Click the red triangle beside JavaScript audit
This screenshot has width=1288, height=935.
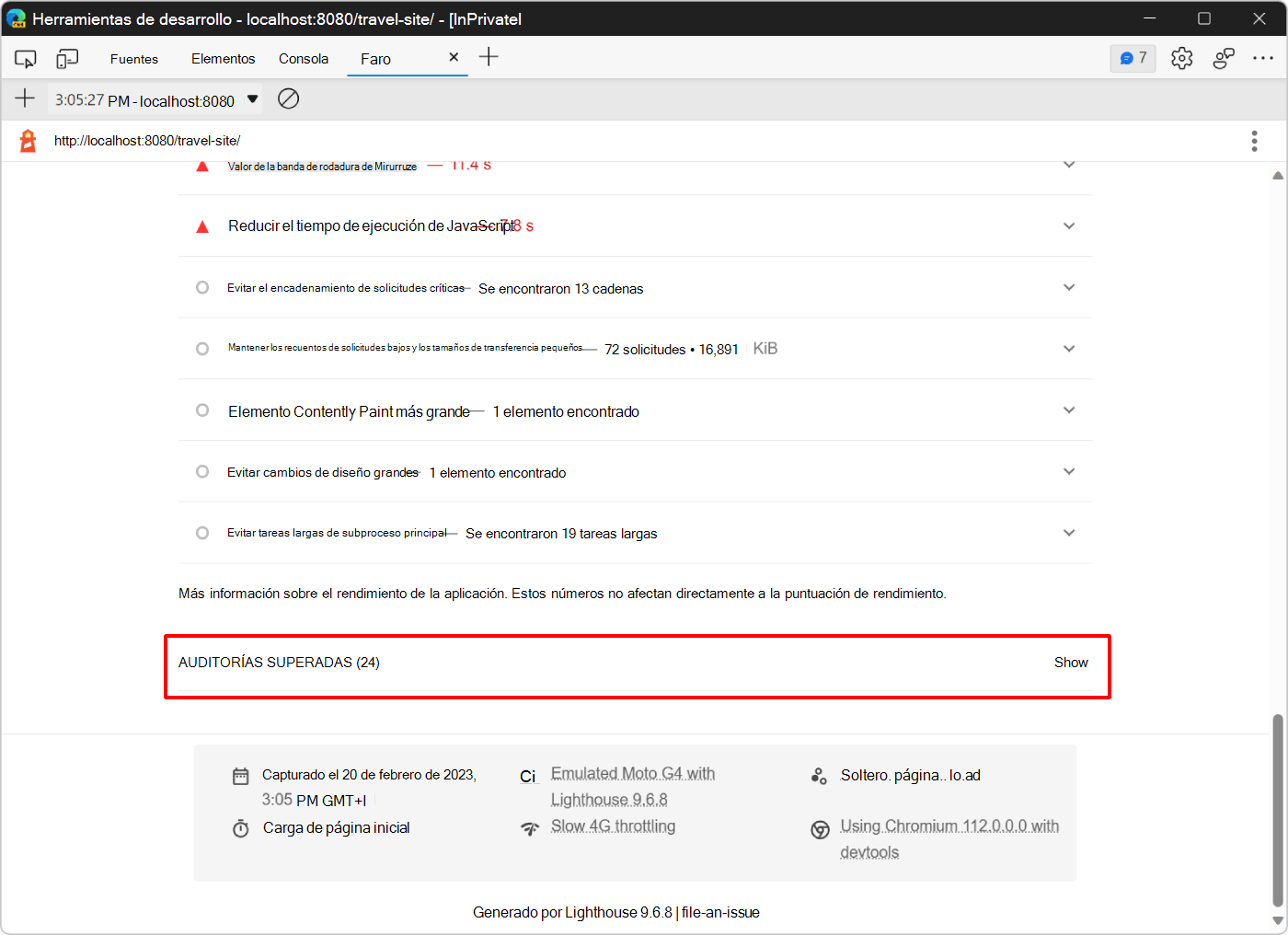(202, 226)
